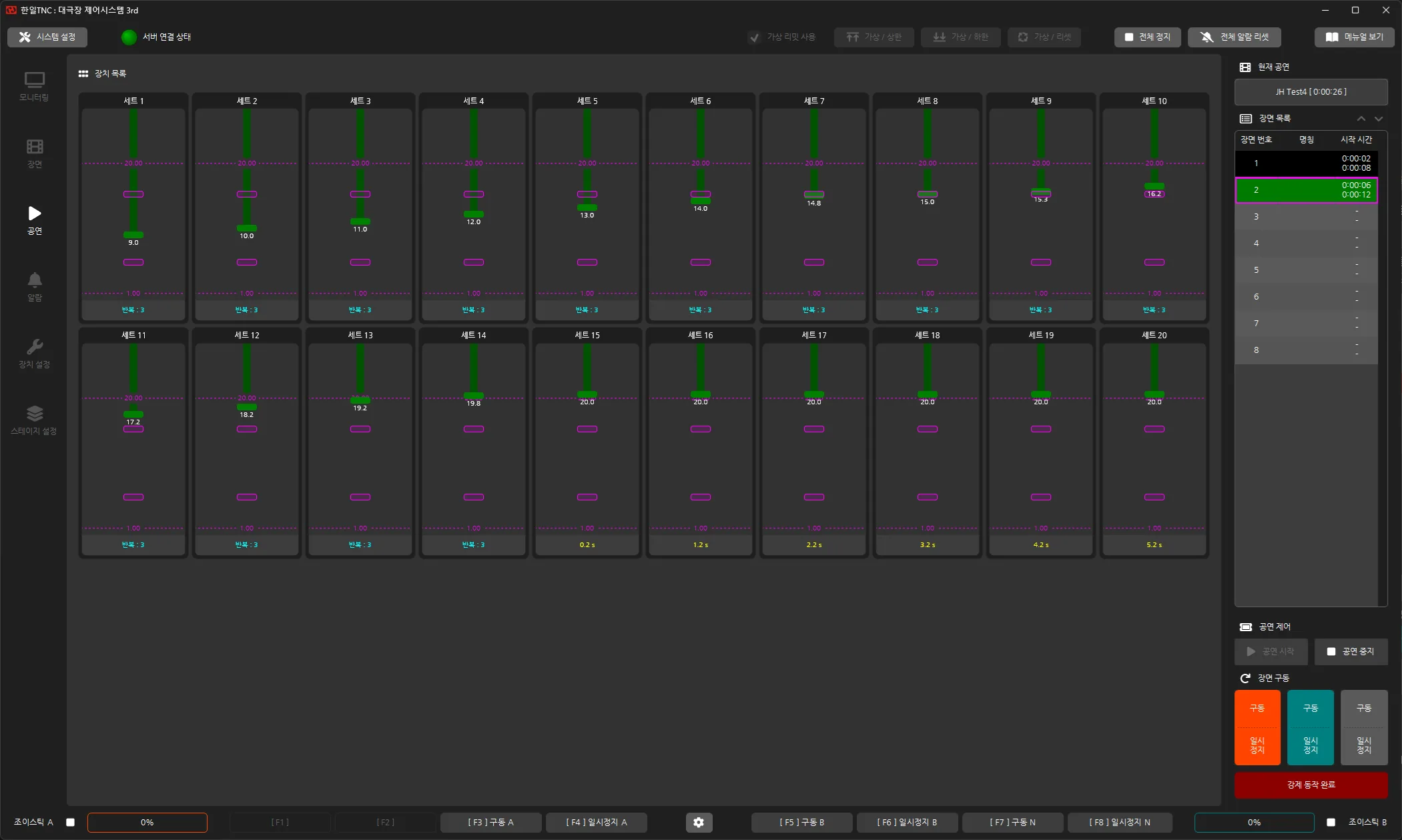Click the F8 일시정지 N button
1402x840 pixels.
point(1119,823)
